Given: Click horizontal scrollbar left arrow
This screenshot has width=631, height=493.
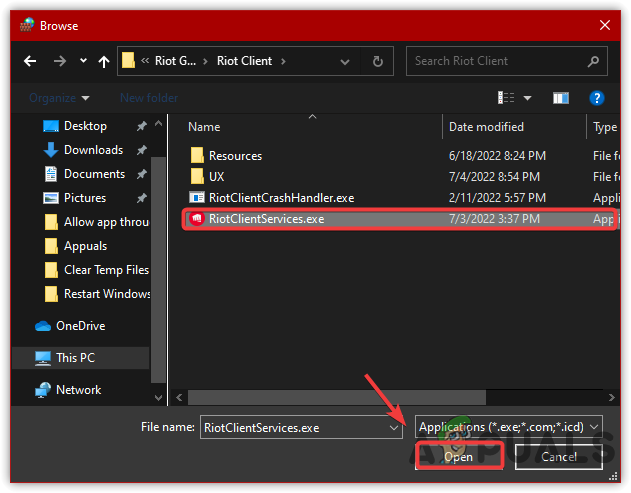Looking at the screenshot, I should click(x=179, y=398).
